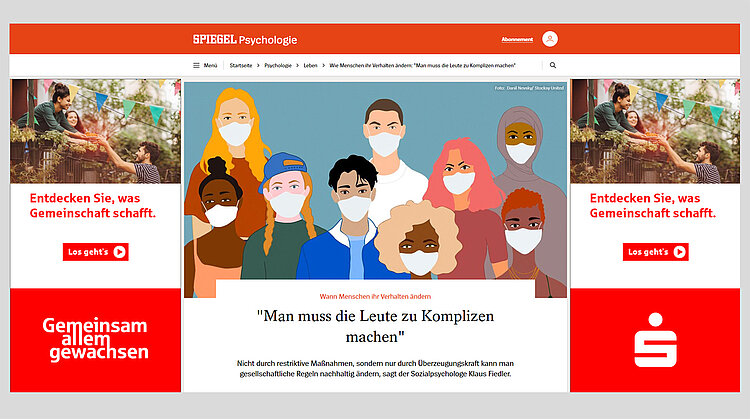The width and height of the screenshot is (750, 419).
Task: Click the search magnifier icon
Action: 553,65
